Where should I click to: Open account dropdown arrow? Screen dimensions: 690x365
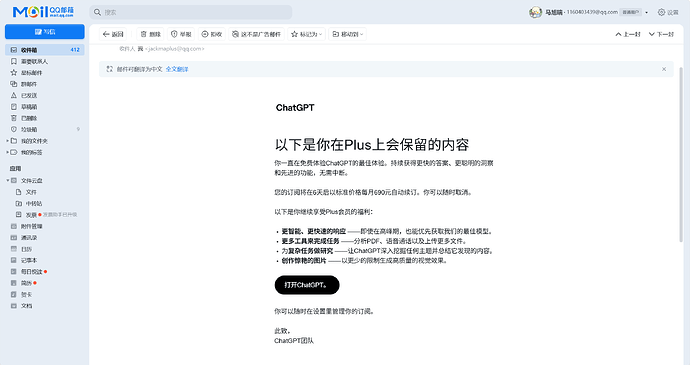646,12
